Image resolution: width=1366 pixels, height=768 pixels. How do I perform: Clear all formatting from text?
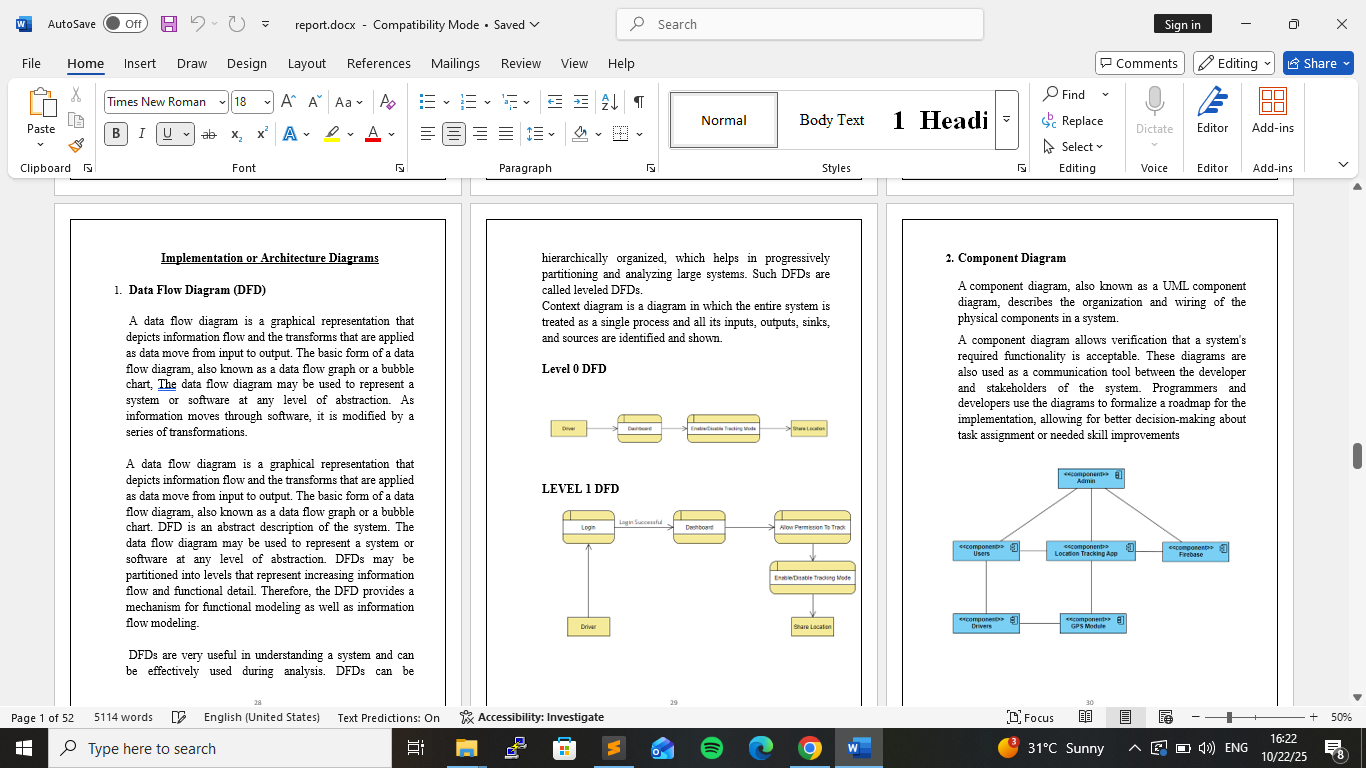[388, 102]
